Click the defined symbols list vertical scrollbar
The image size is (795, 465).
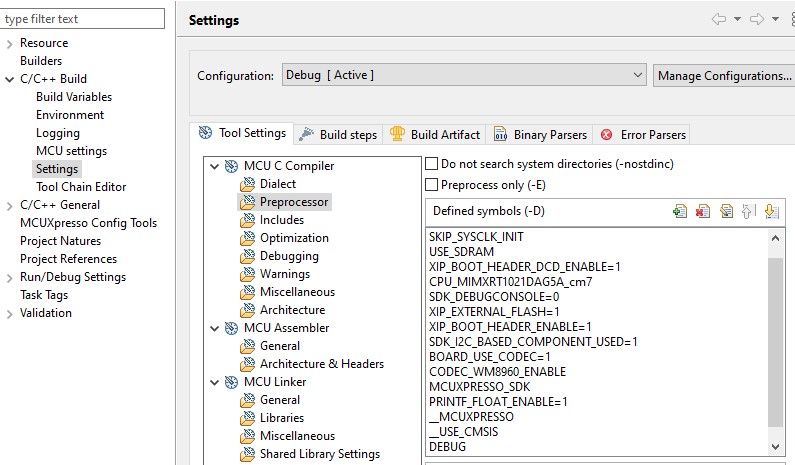coord(776,340)
